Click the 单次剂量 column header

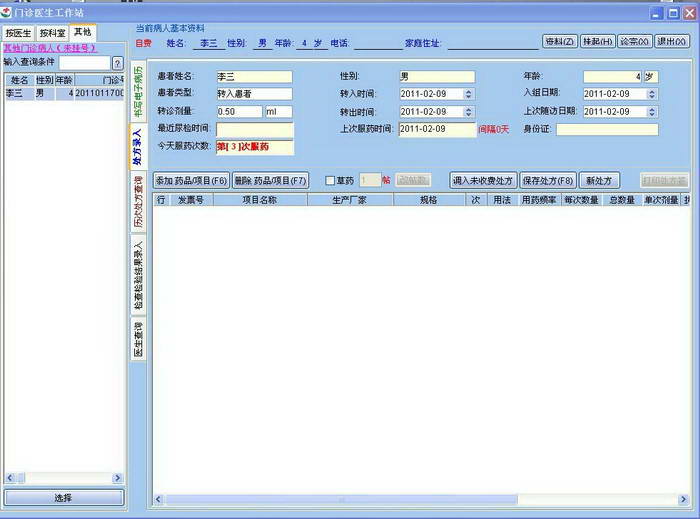click(661, 200)
